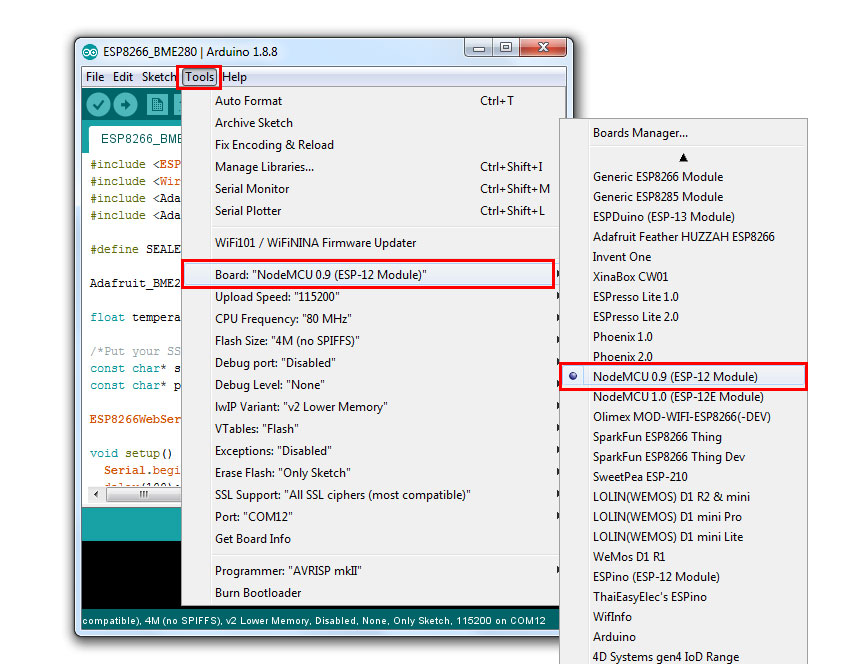Select Olimex MOD-WIFI-ESP8266(-DEV) board
The height and width of the screenshot is (664, 860).
[x=683, y=417]
